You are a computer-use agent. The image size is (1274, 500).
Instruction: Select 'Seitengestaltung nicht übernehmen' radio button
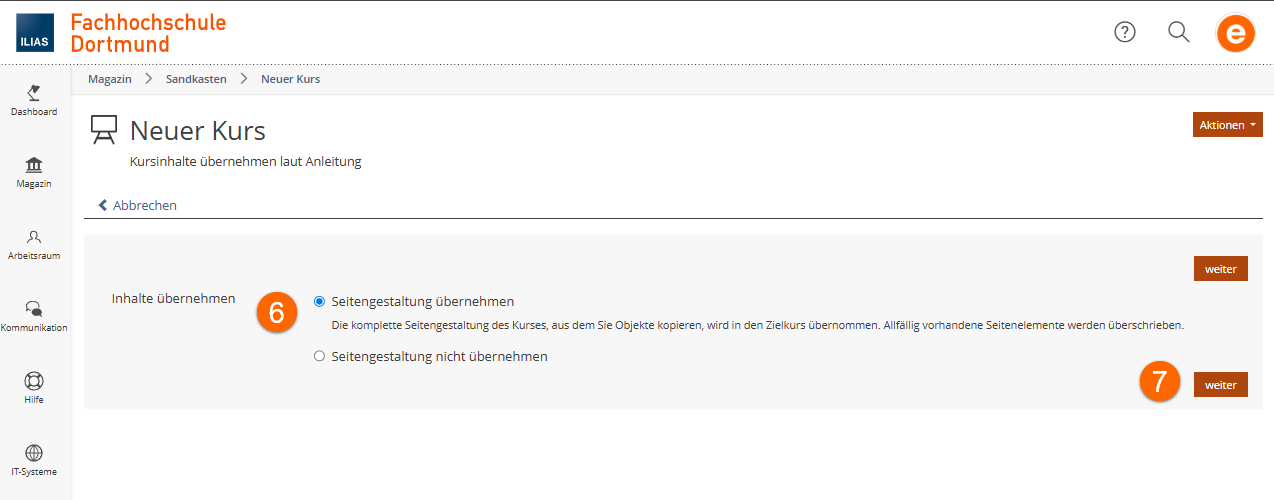[x=320, y=356]
